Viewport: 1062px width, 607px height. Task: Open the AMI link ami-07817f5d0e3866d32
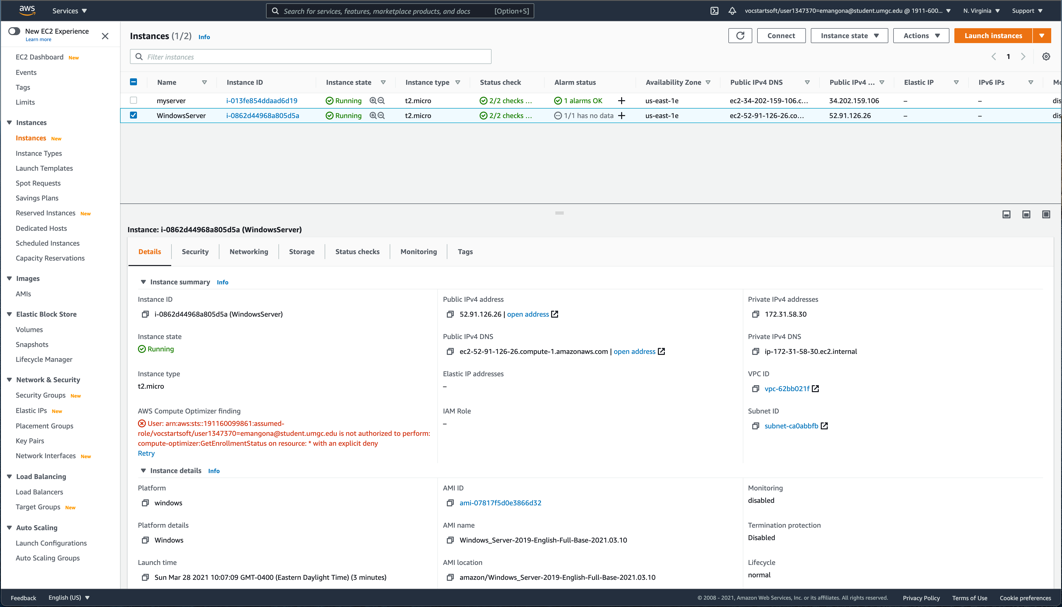coord(500,503)
